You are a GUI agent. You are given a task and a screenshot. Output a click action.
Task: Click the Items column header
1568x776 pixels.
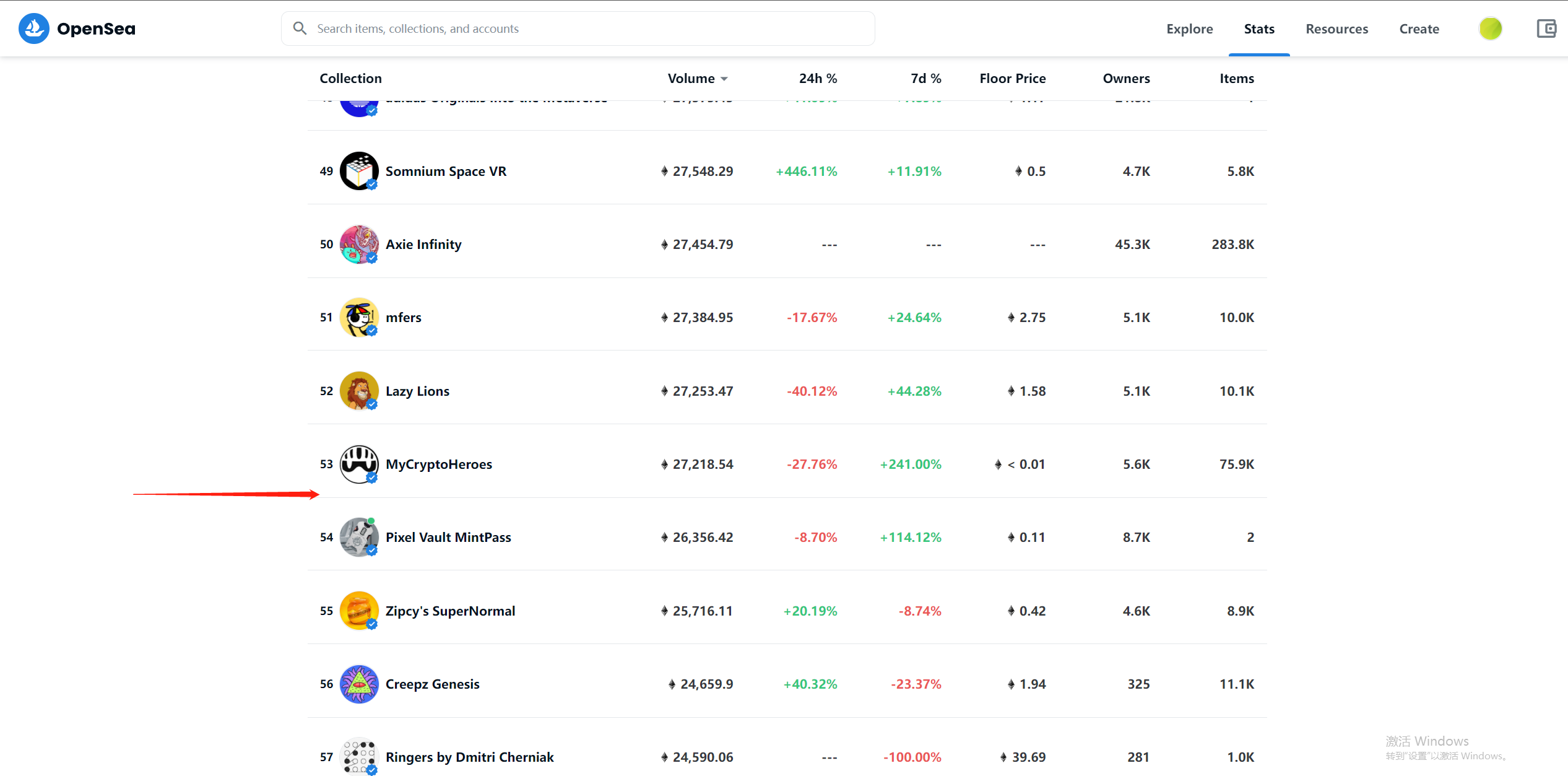[1236, 78]
